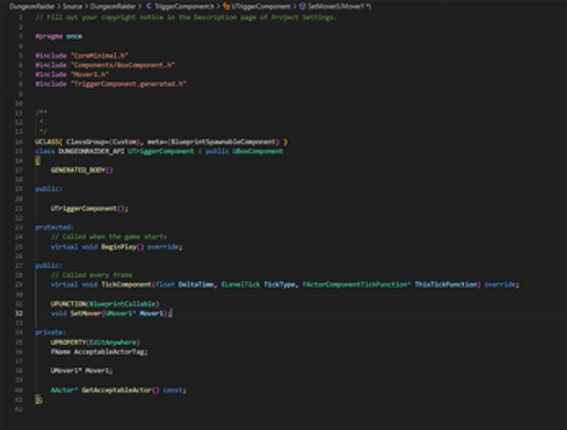Place cursor on GENERATED_BODY() line

point(82,170)
